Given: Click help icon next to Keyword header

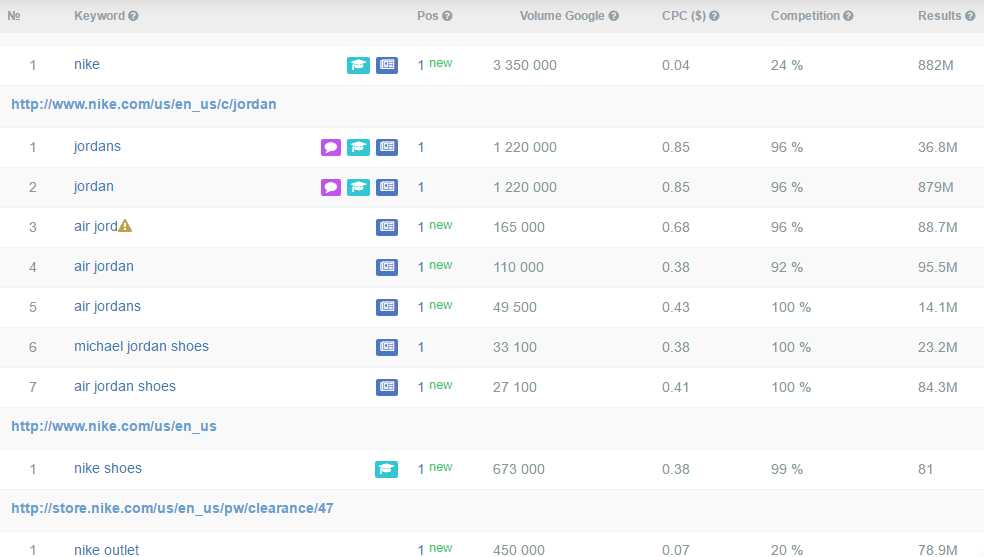Looking at the screenshot, I should point(133,16).
